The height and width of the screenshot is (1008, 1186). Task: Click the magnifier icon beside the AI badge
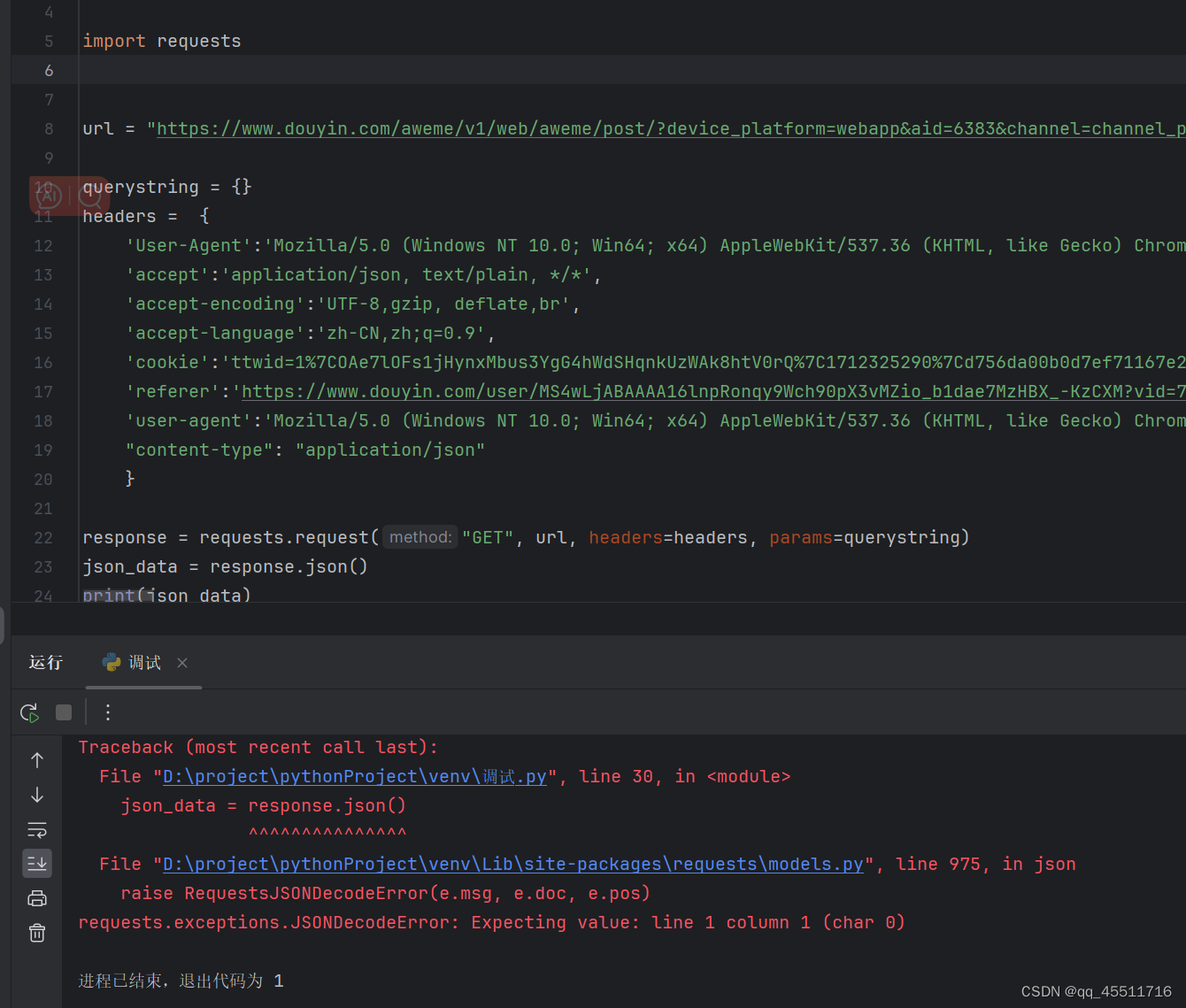coord(89,196)
